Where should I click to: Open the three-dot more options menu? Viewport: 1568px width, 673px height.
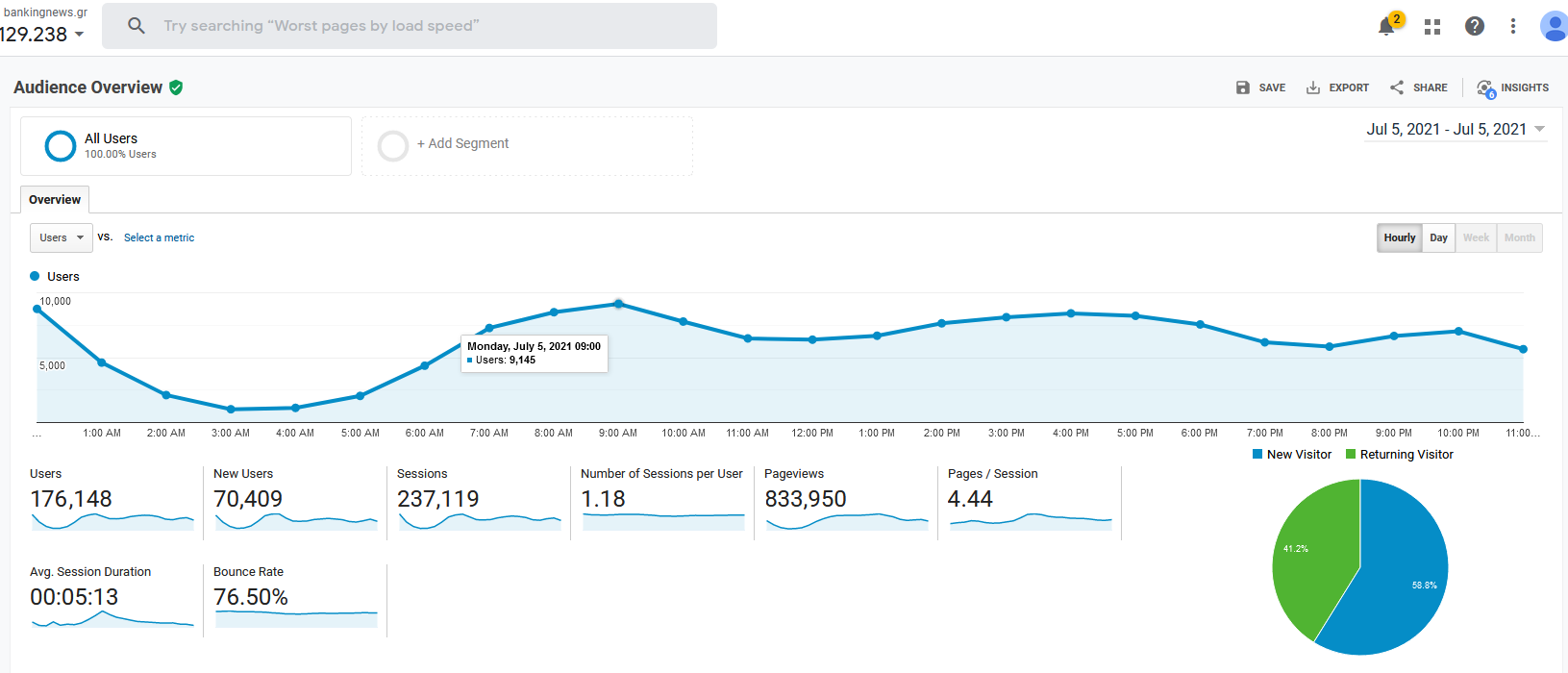point(1513,26)
